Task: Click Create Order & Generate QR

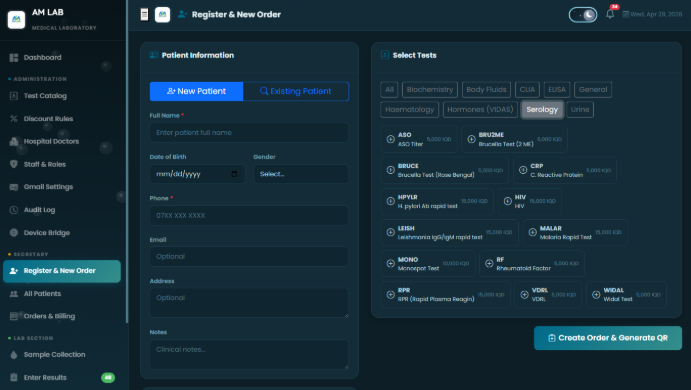Action: coord(608,338)
